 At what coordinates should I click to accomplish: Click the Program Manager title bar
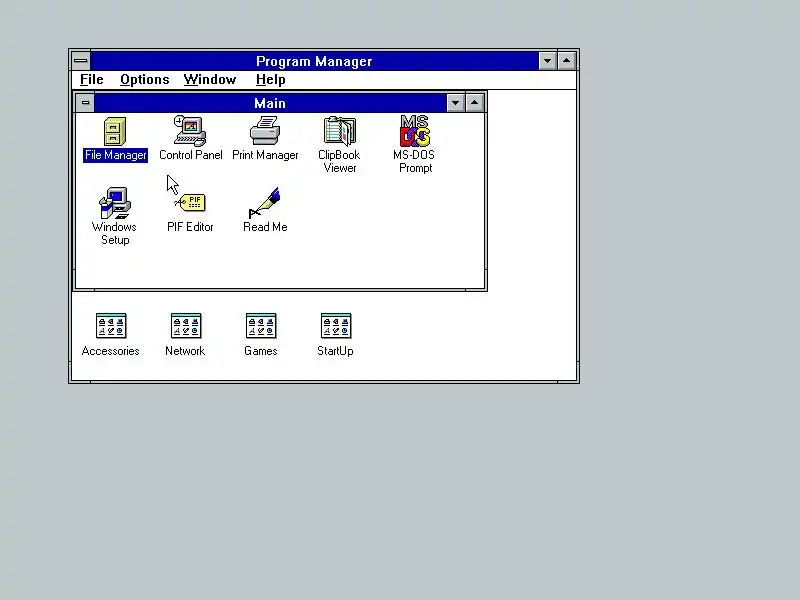tap(314, 61)
